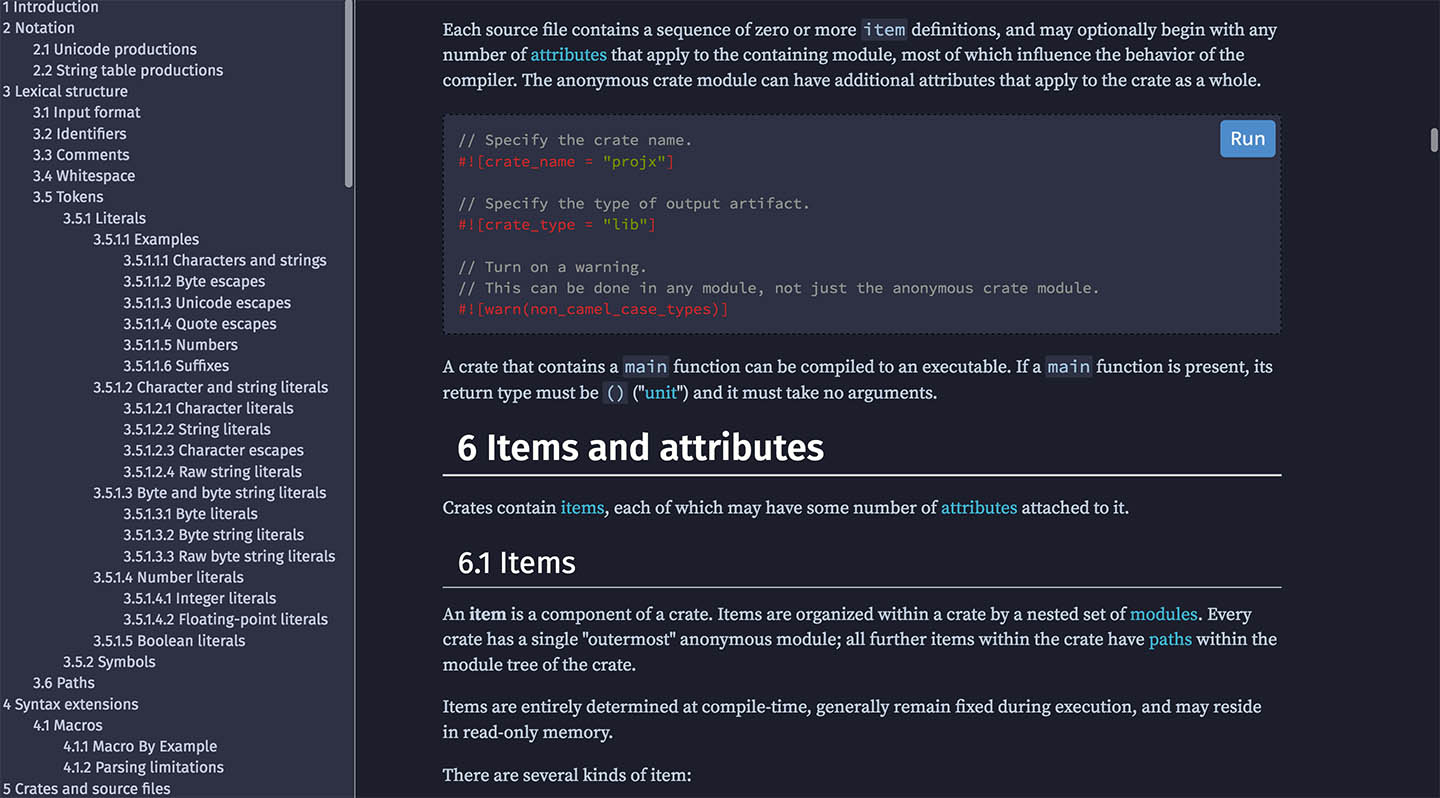This screenshot has height=798, width=1440.
Task: Open the "items" link under Items and attributes
Action: [x=582, y=507]
